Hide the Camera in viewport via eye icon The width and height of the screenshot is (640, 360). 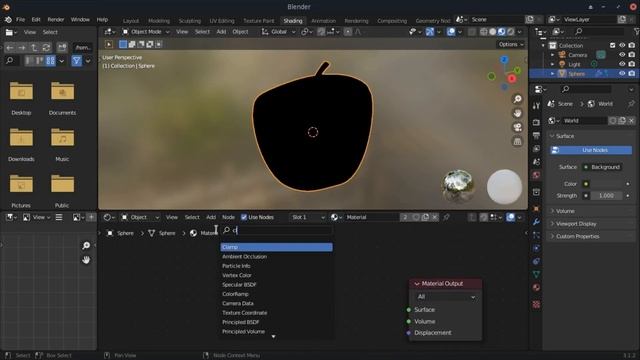coord(622,55)
